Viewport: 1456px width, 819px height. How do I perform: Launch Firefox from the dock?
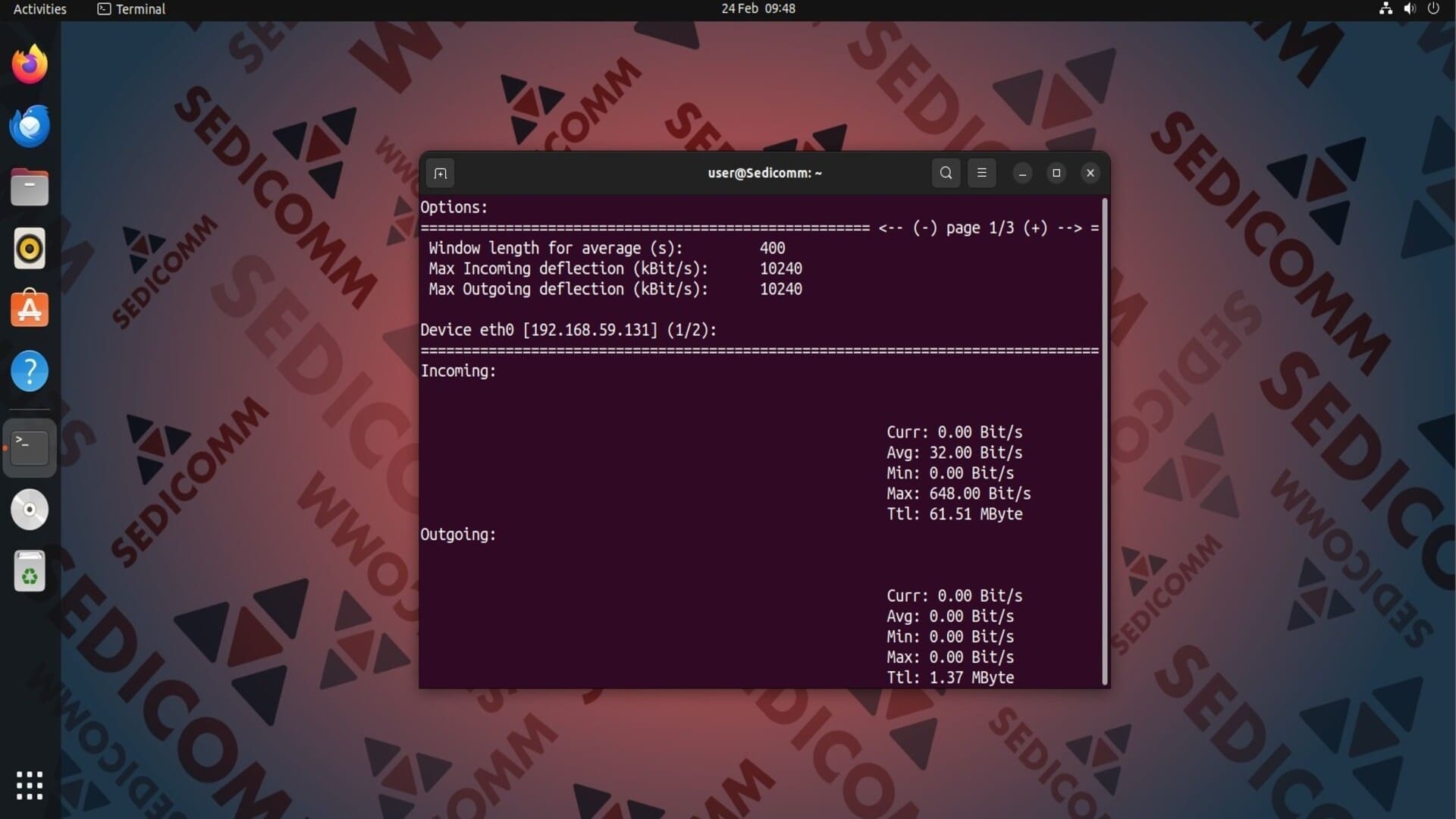30,64
